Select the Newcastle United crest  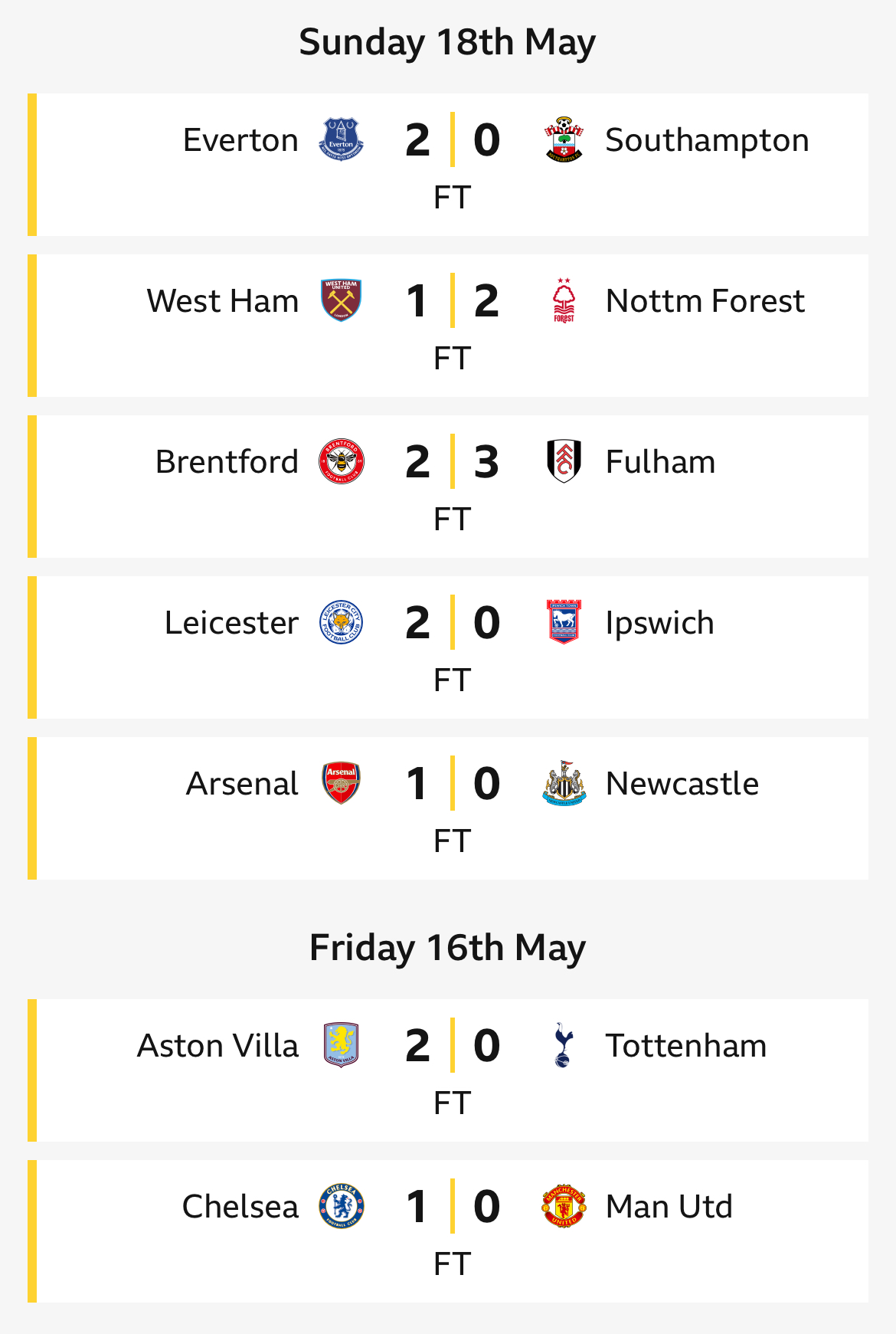point(564,783)
